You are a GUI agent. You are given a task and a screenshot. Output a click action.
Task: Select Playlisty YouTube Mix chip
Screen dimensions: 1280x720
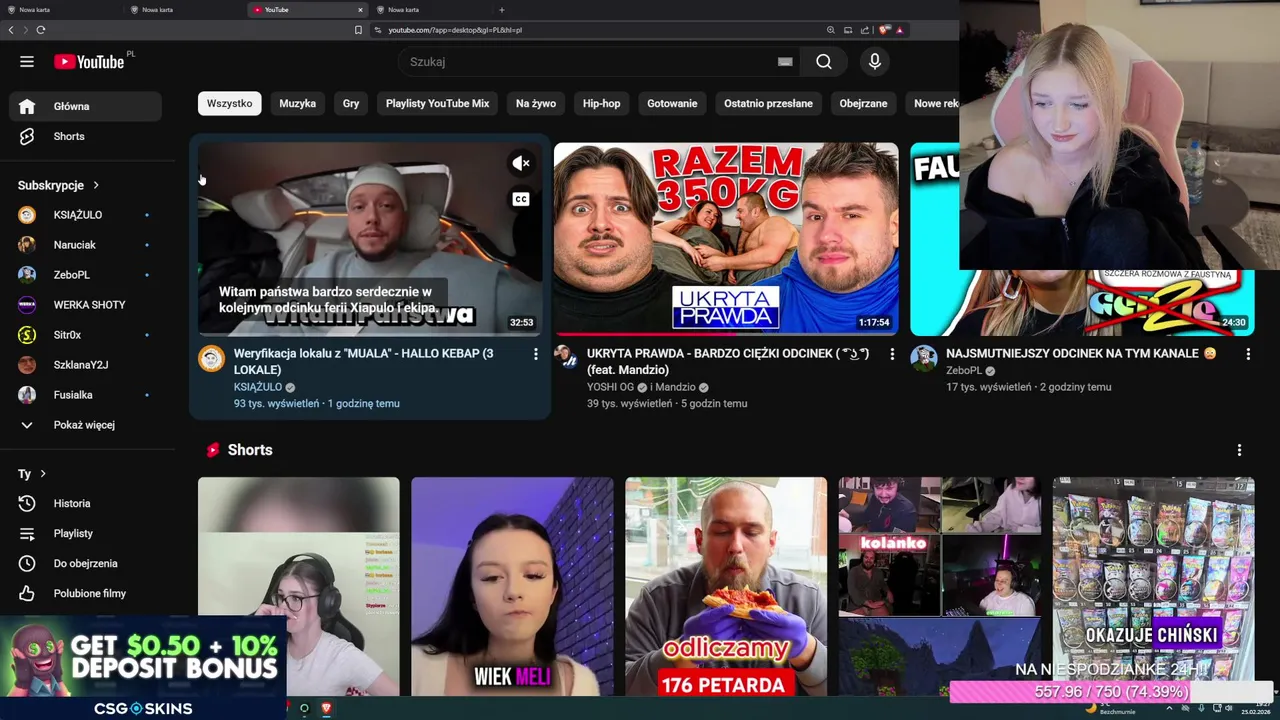coord(437,103)
